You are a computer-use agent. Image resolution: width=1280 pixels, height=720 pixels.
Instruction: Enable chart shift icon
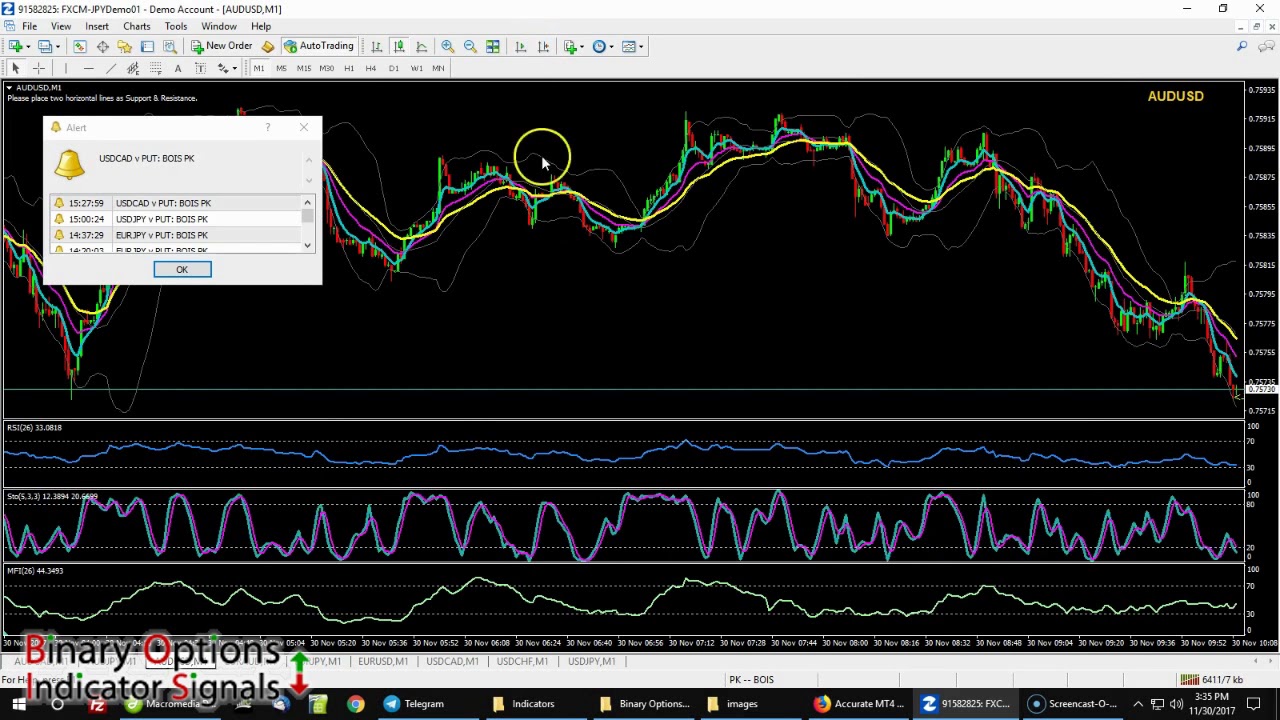tap(543, 46)
